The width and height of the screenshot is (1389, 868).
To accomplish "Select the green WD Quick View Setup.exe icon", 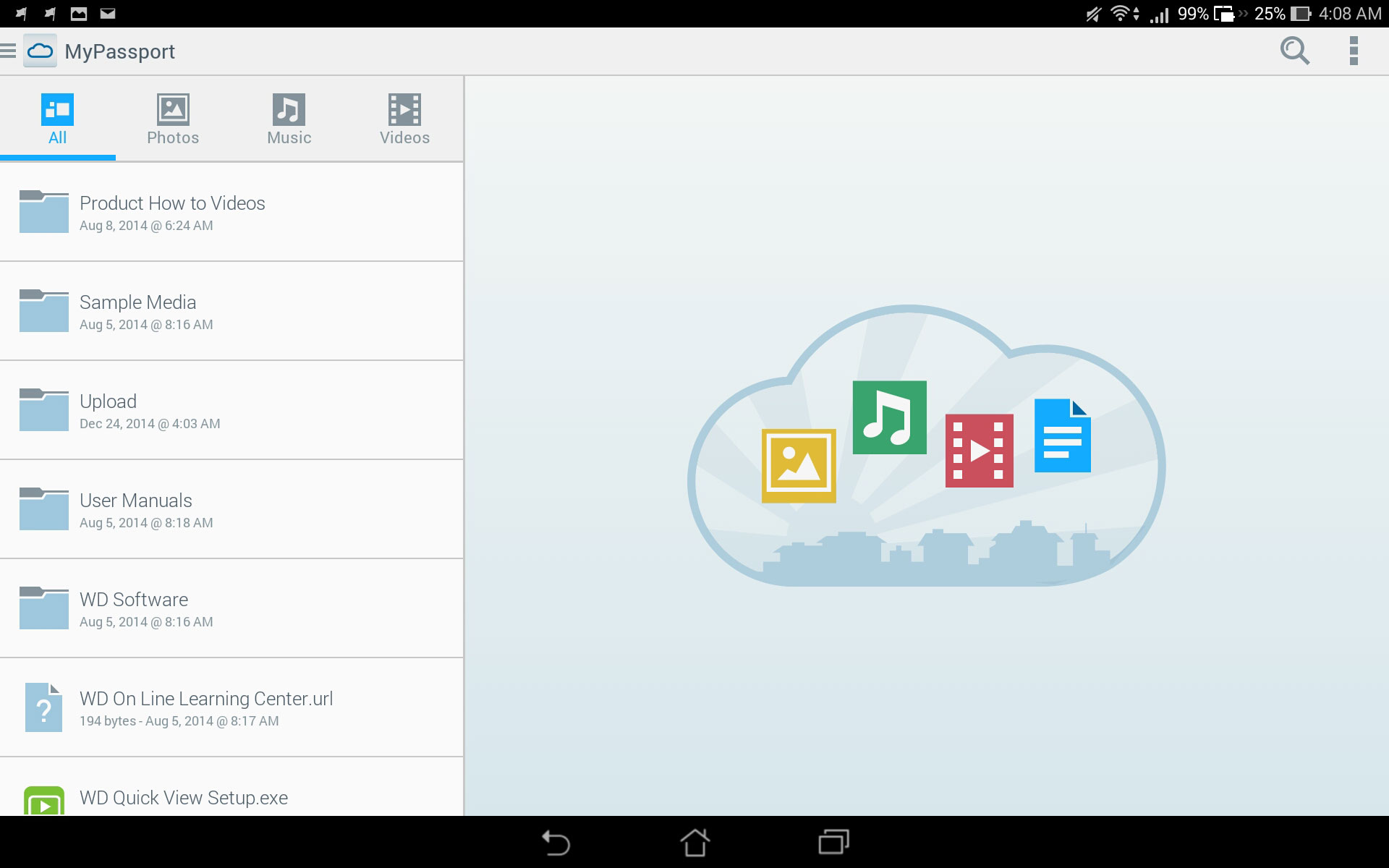I will [44, 801].
